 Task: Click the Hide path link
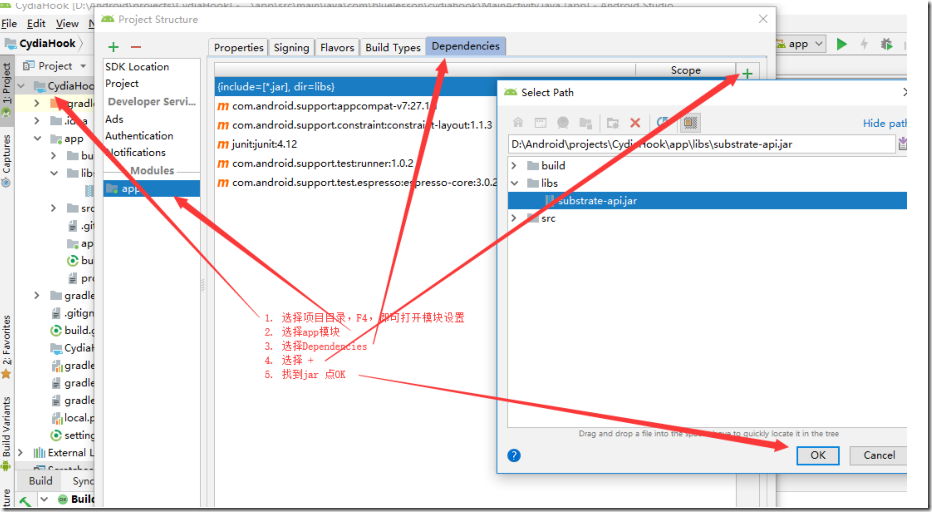884,123
